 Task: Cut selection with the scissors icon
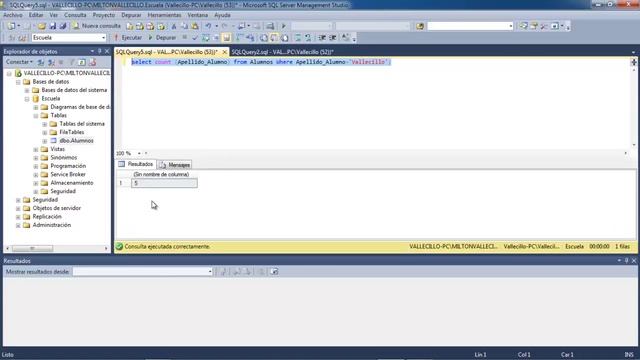tap(174, 26)
